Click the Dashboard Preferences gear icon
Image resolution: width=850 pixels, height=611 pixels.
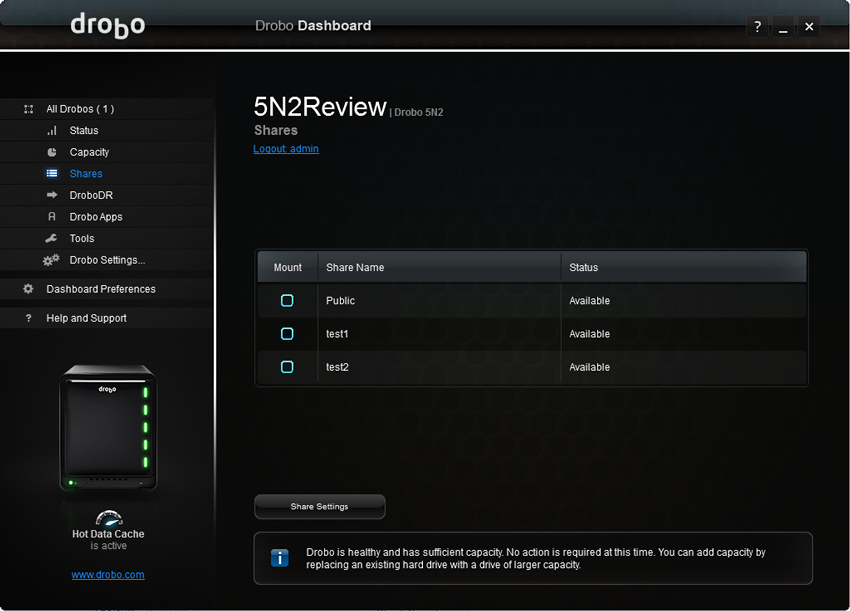tap(28, 289)
